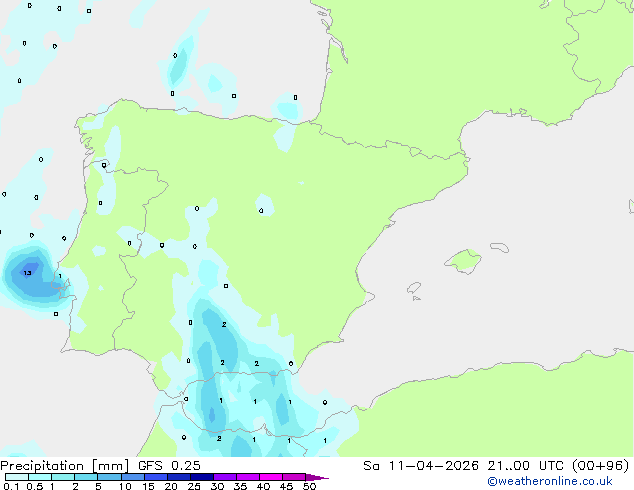The height and width of the screenshot is (490, 634).
Task: Click the 10–15 mm legend color swatch
Action: pos(132,477)
